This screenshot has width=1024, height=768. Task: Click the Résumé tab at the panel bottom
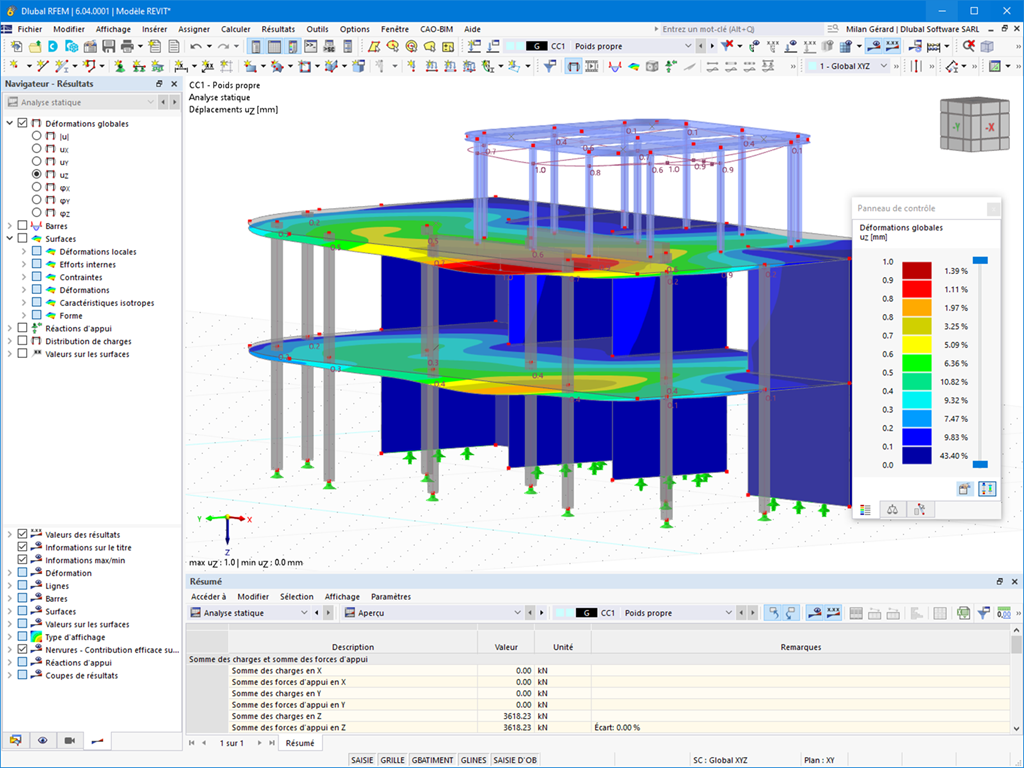click(x=300, y=743)
